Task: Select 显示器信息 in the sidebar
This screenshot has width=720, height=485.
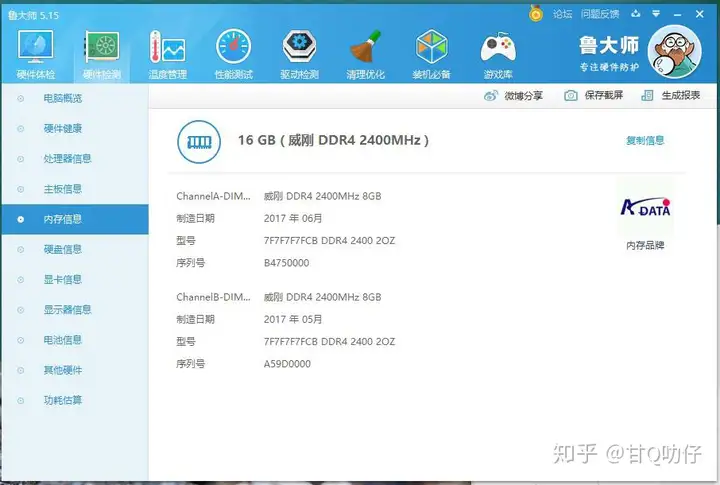Action: tap(75, 310)
